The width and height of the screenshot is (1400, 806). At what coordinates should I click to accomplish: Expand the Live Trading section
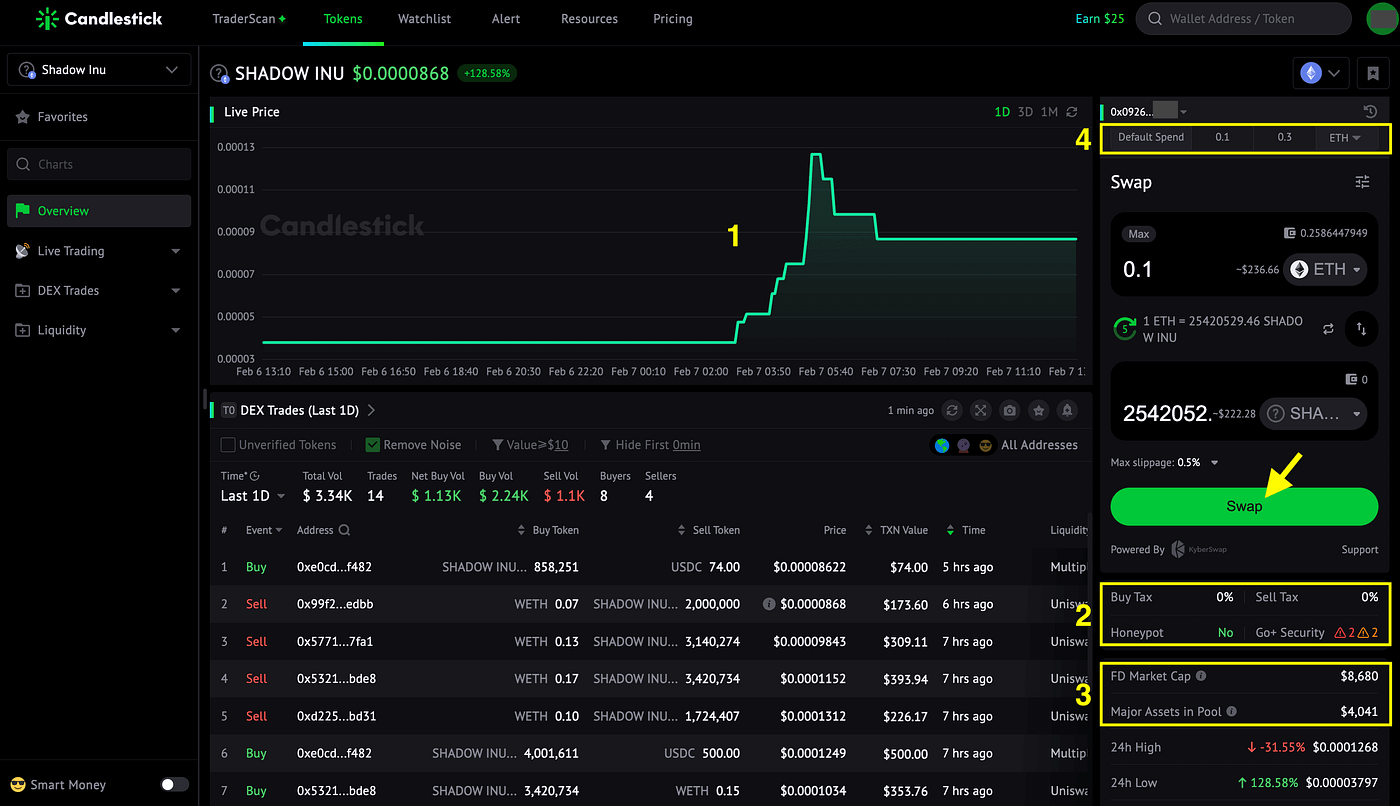pyautogui.click(x=99, y=251)
